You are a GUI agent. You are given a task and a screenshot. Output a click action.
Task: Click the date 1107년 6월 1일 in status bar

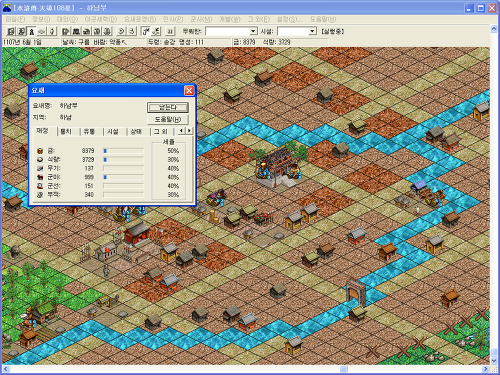(x=22, y=42)
